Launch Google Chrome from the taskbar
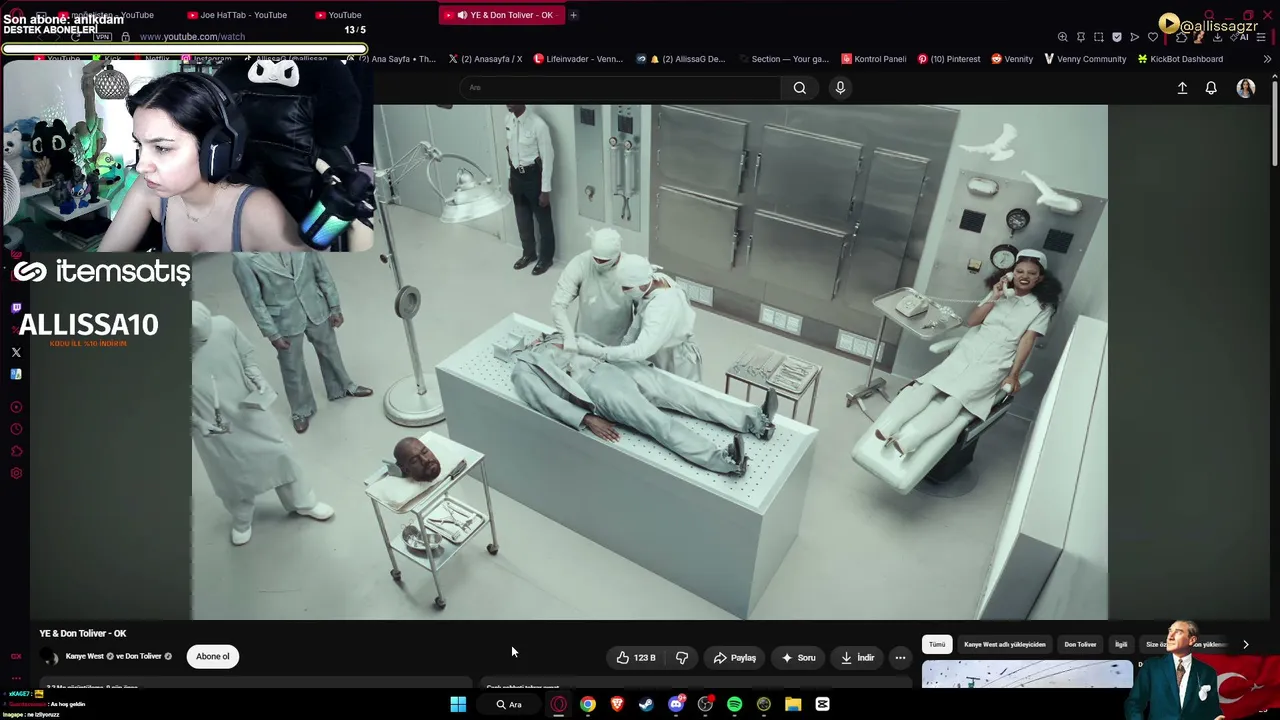 (588, 704)
